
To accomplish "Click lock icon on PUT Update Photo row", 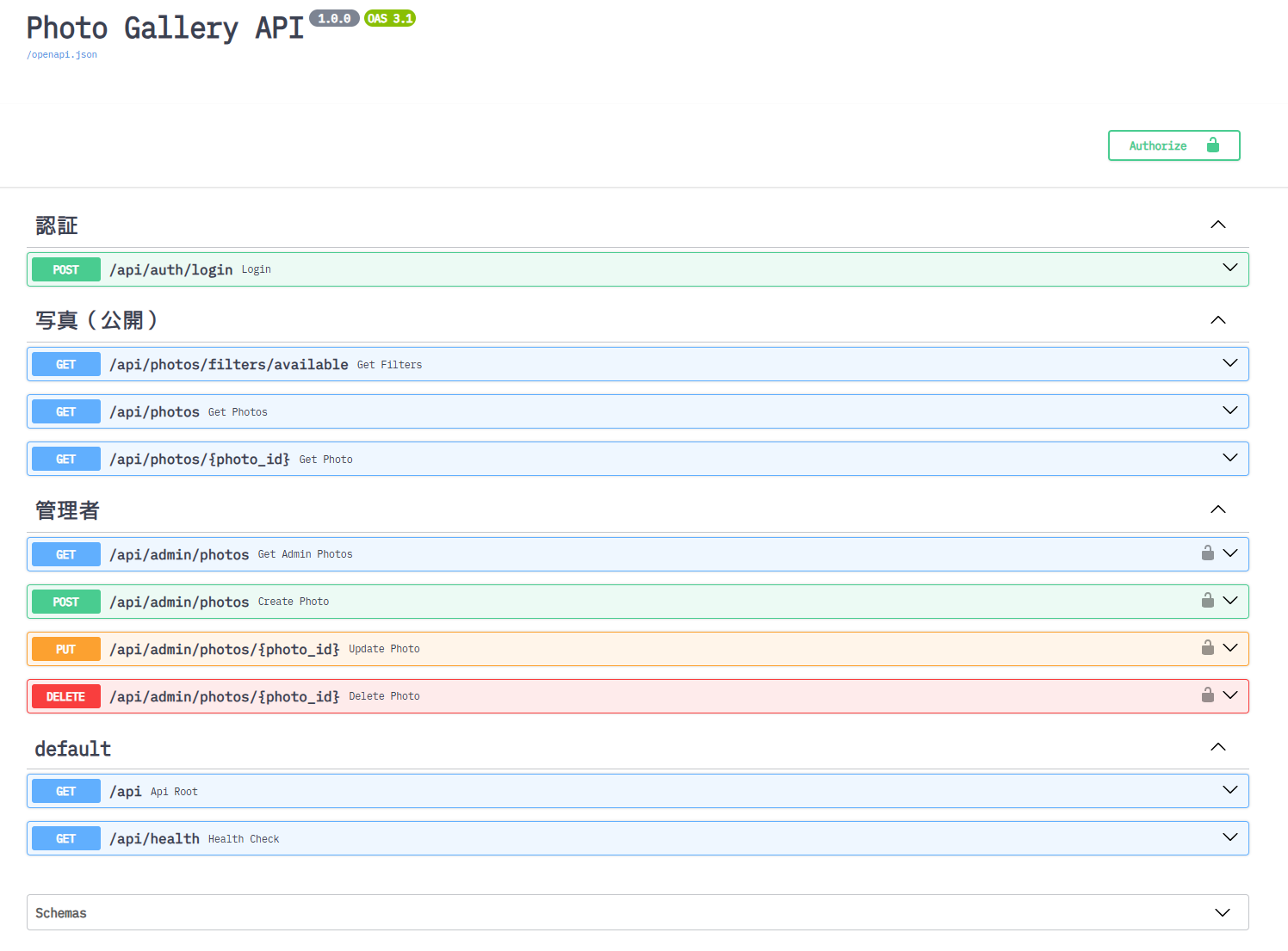I will click(1207, 648).
